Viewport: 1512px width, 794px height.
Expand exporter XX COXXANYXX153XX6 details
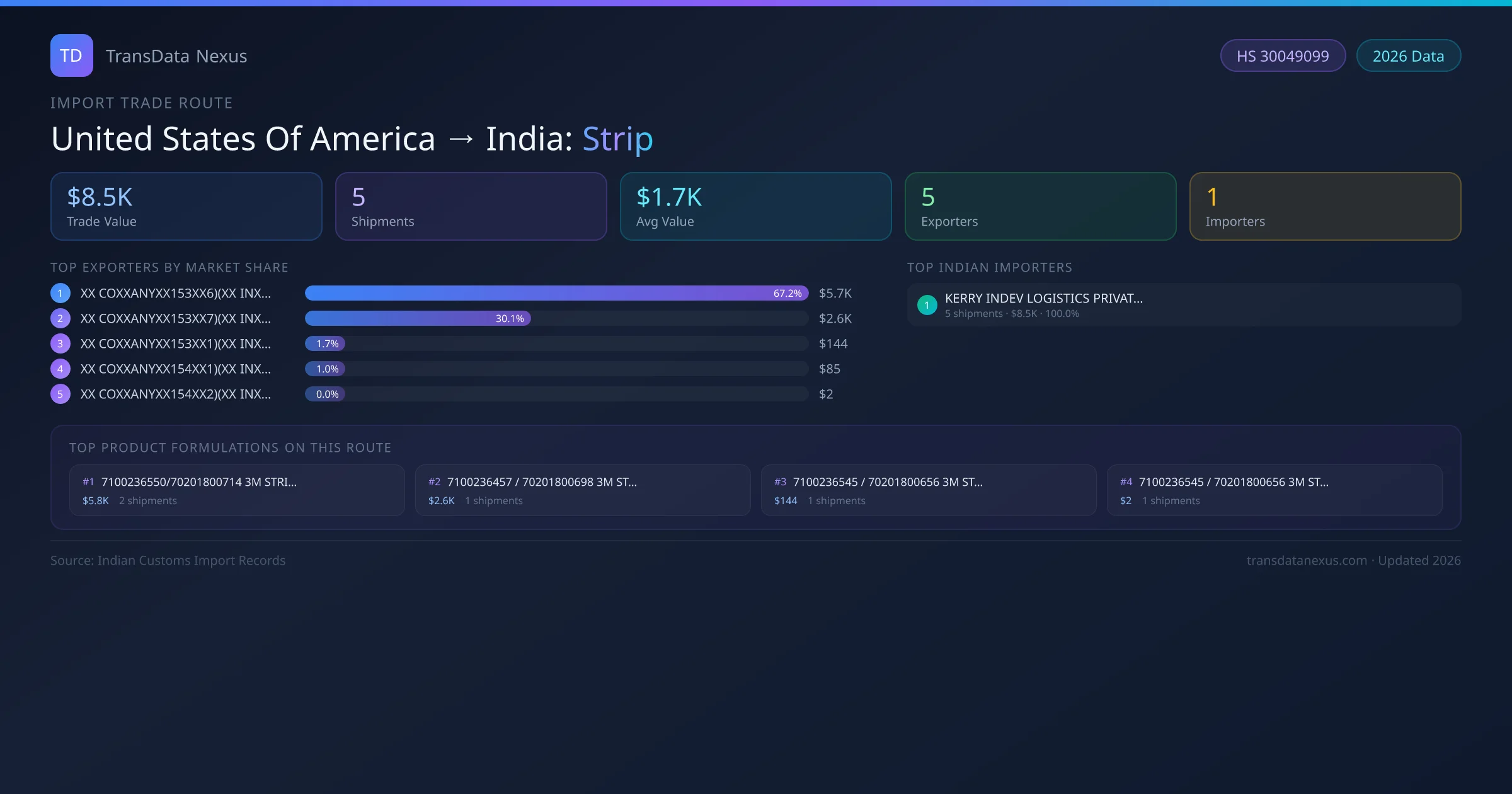click(175, 293)
